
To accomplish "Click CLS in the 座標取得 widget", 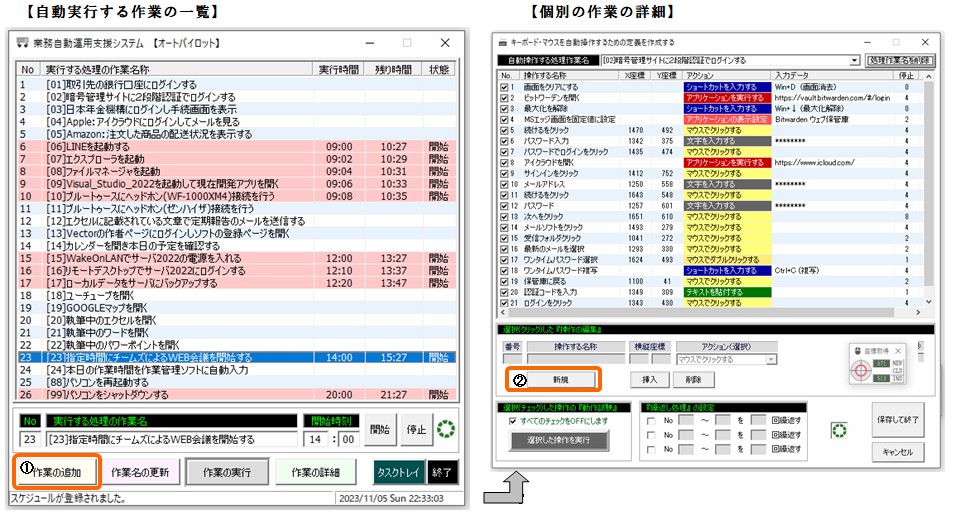I will coord(897,370).
